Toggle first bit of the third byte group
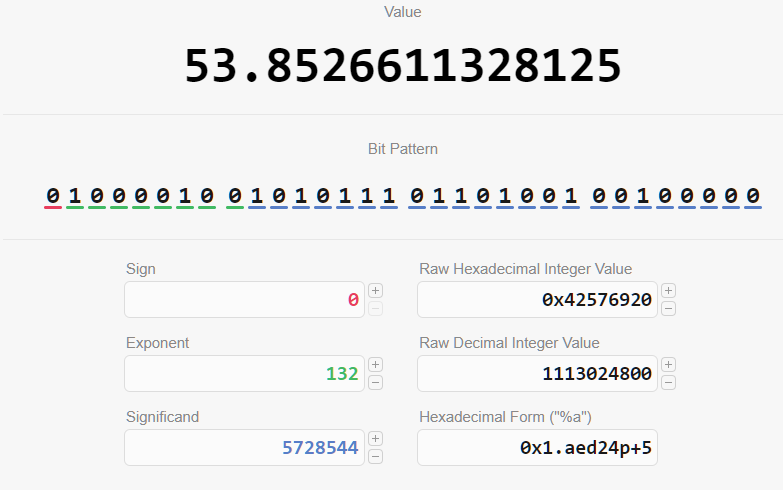783x490 pixels. click(417, 196)
